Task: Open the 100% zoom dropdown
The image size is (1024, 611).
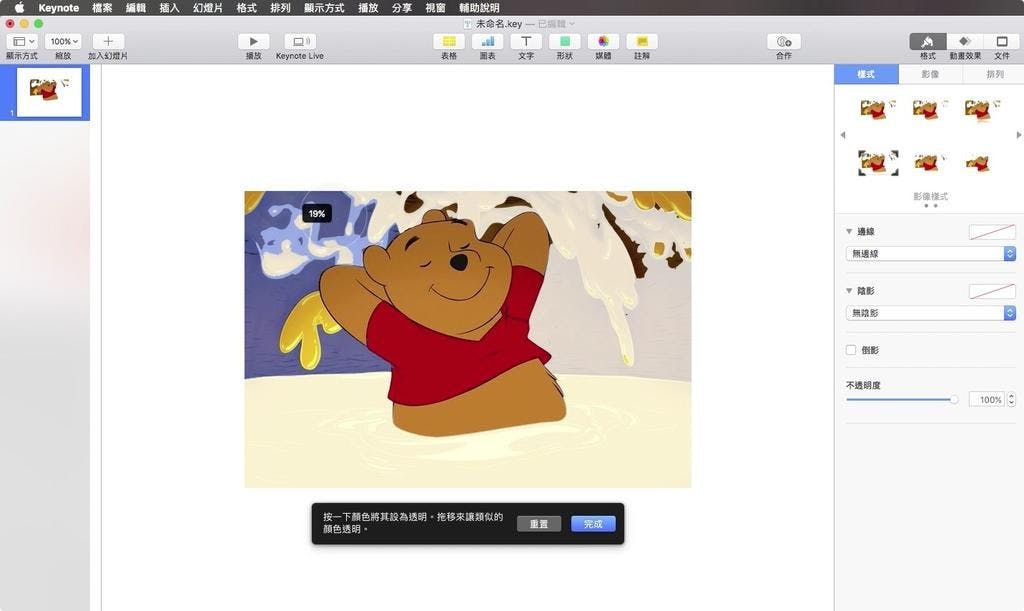Action: tap(63, 41)
